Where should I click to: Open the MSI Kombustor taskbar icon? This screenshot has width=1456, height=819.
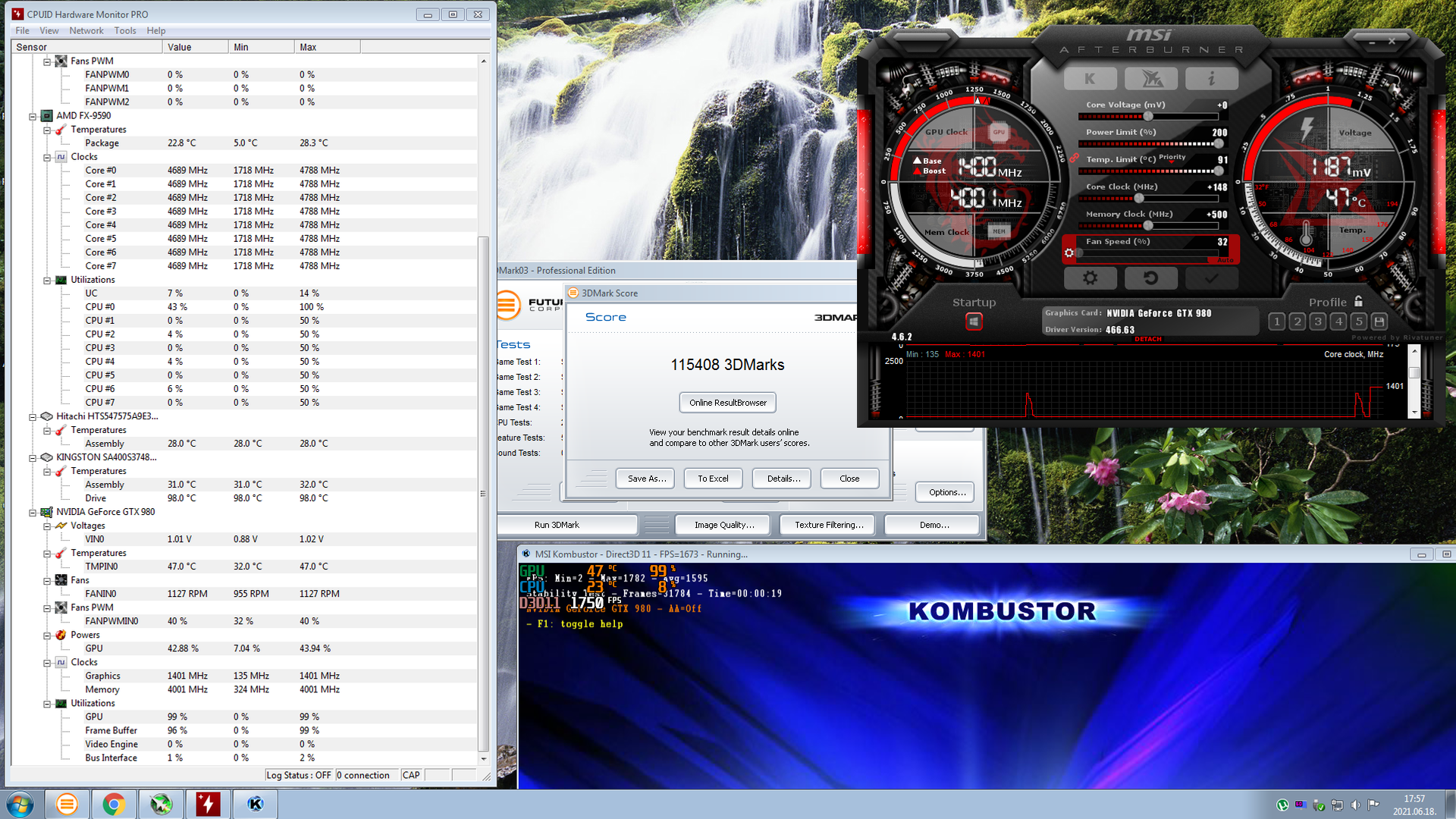[255, 804]
